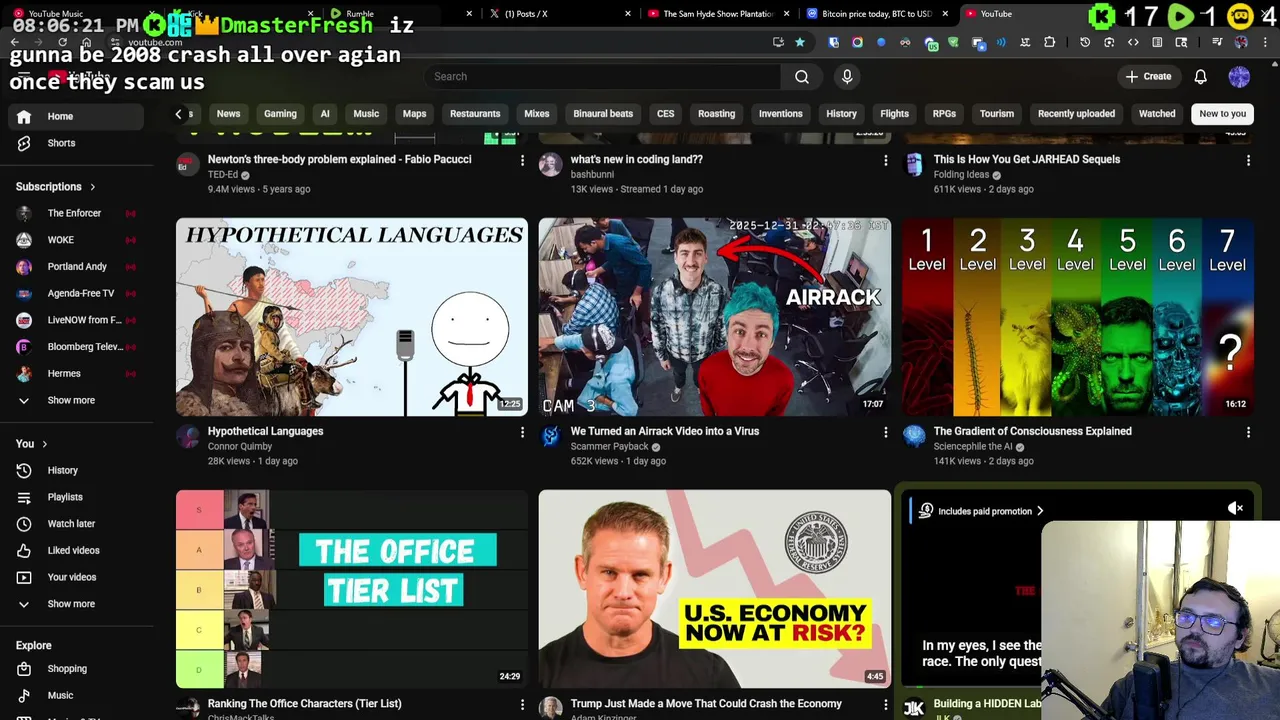Viewport: 1280px width, 720px height.
Task: Open options for JARHEAD Sequels video
Action: click(1248, 160)
